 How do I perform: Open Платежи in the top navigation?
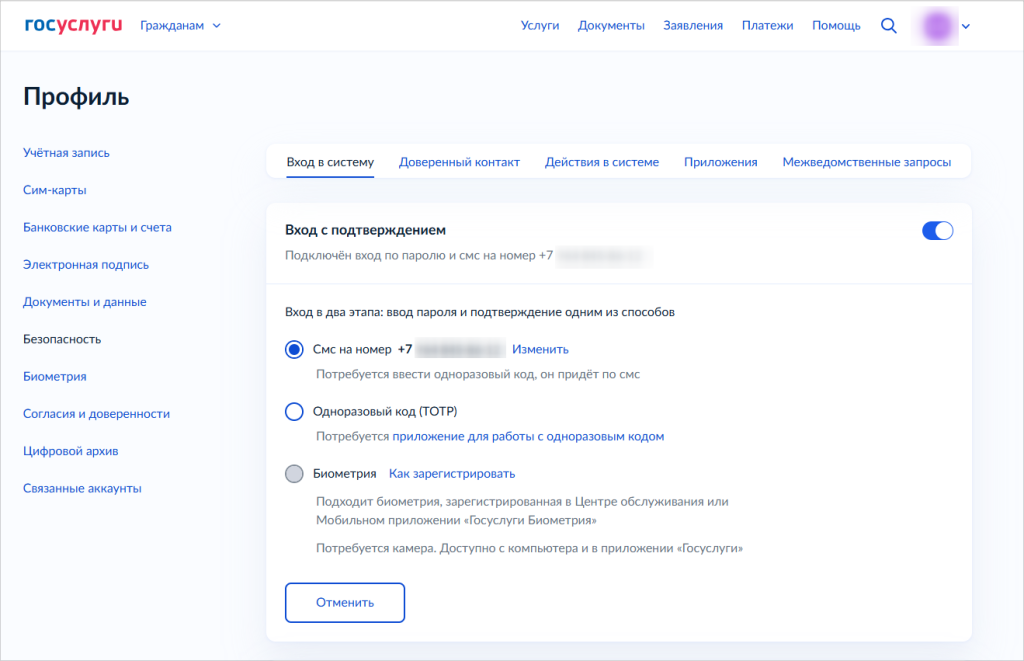(767, 26)
